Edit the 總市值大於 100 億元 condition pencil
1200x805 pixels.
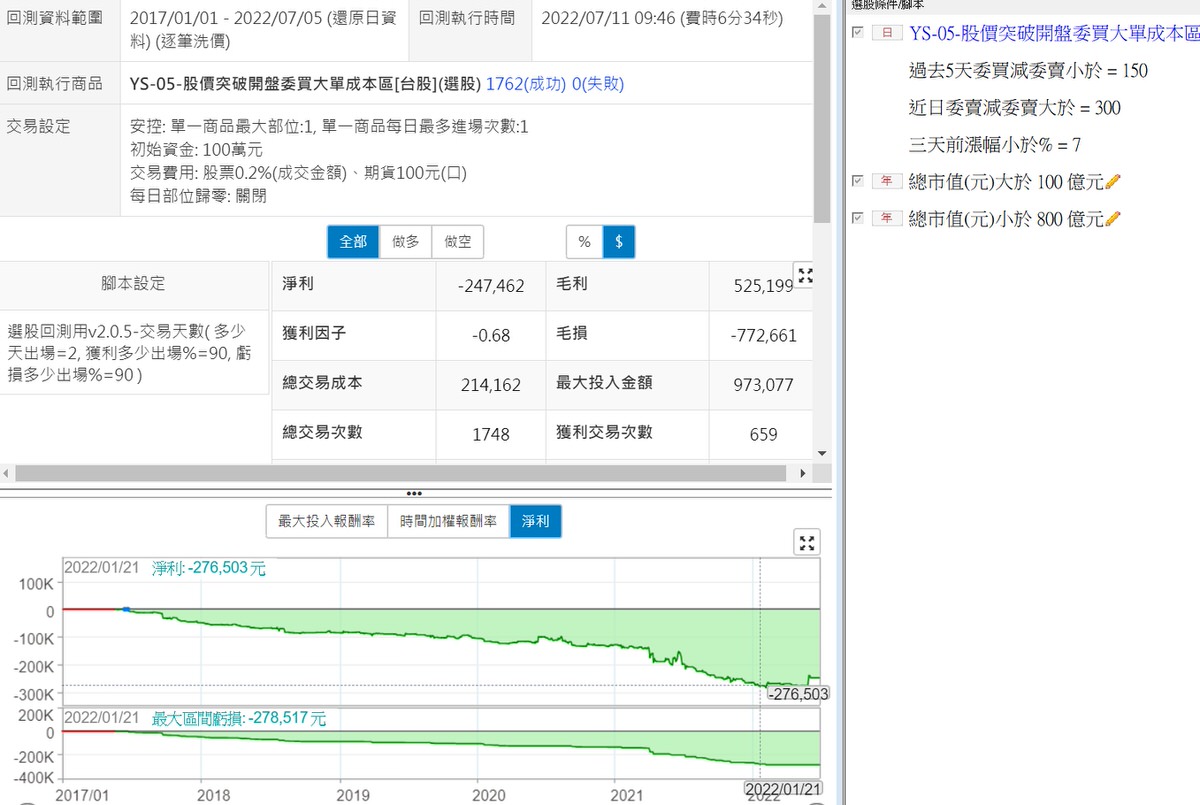(x=1114, y=182)
